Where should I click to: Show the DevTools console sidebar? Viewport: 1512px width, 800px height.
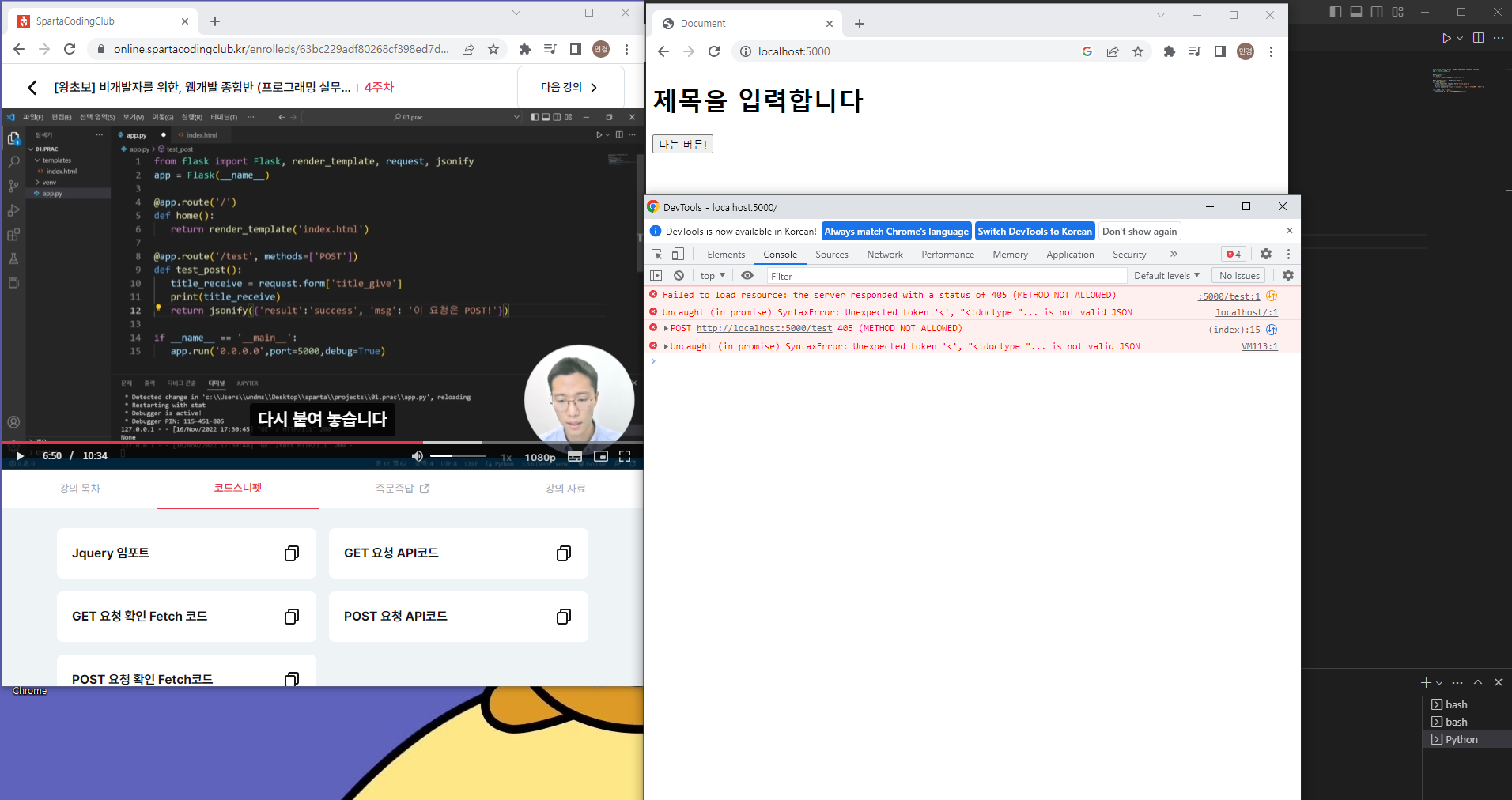(x=656, y=276)
